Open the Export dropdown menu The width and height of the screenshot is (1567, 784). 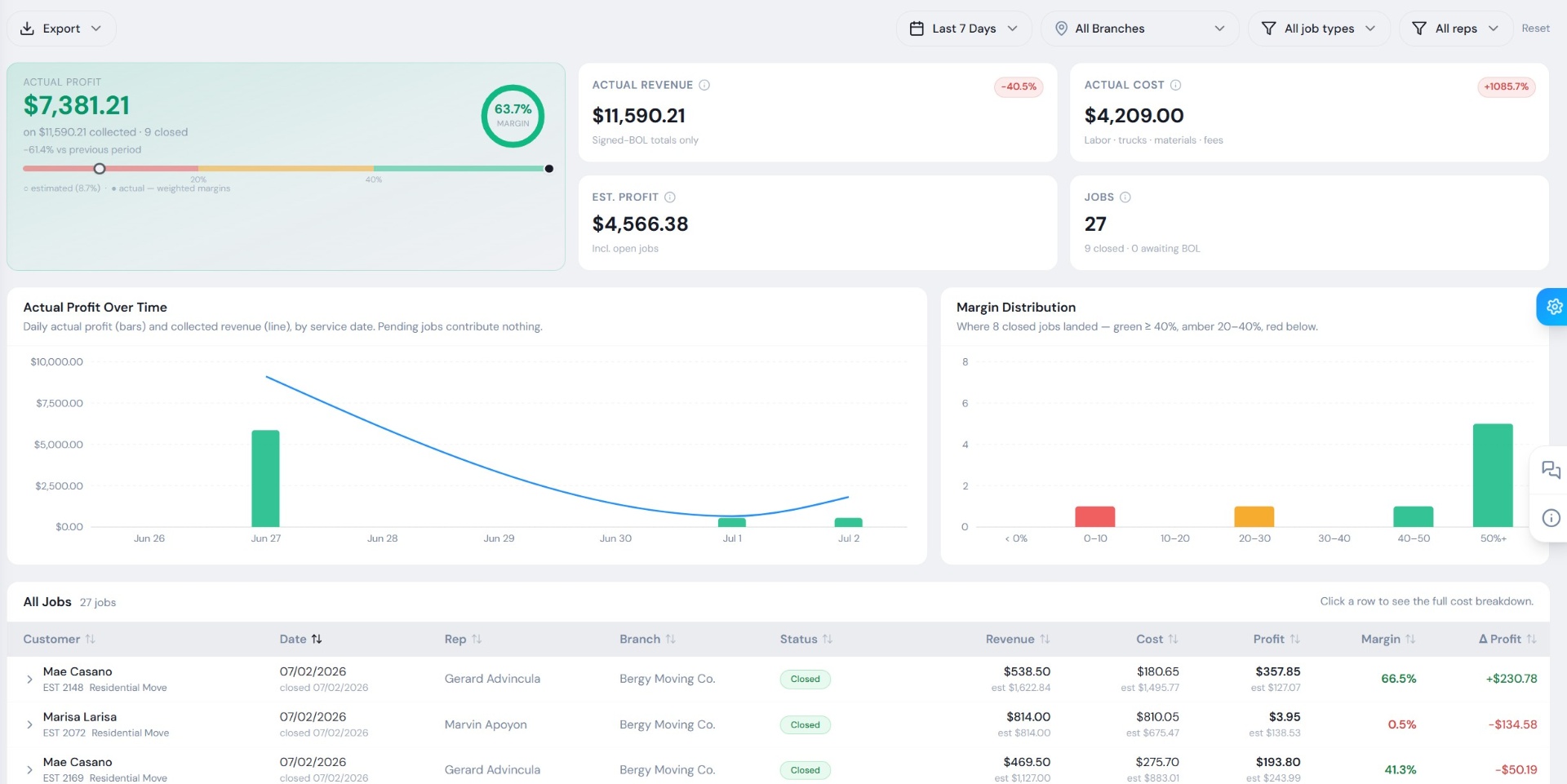click(61, 29)
